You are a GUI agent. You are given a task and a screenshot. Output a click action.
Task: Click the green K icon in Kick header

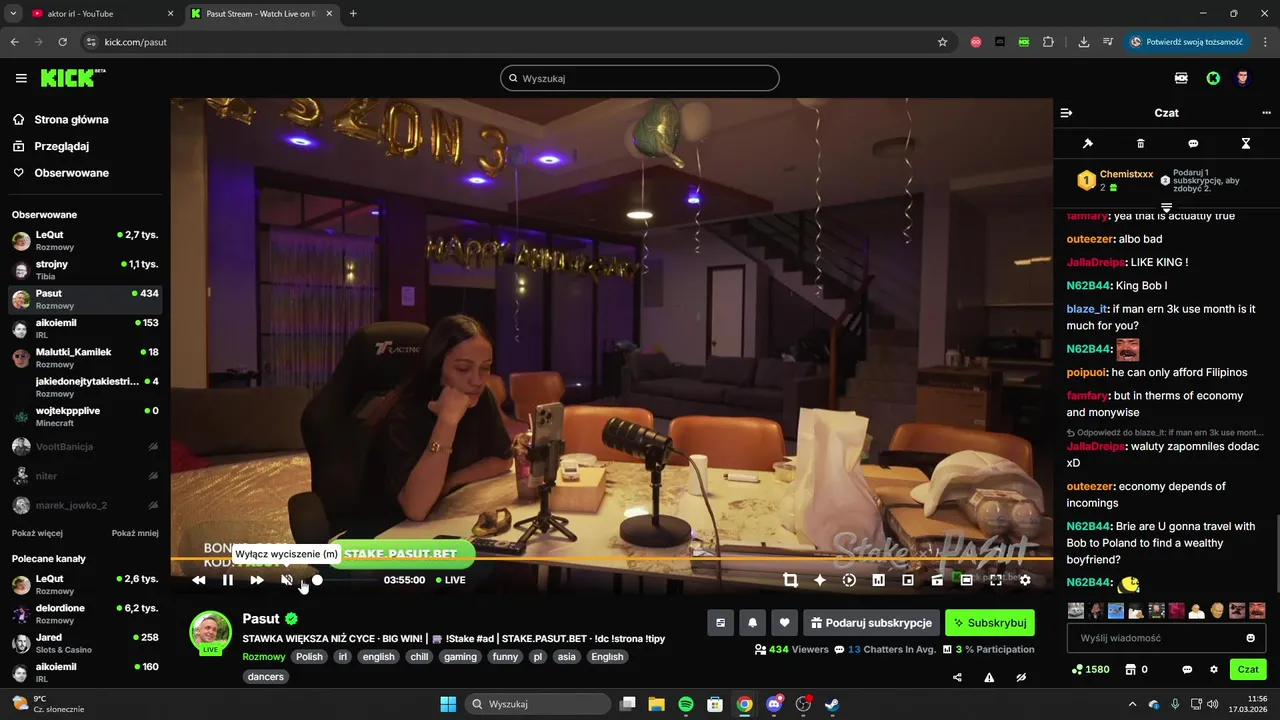point(1213,78)
